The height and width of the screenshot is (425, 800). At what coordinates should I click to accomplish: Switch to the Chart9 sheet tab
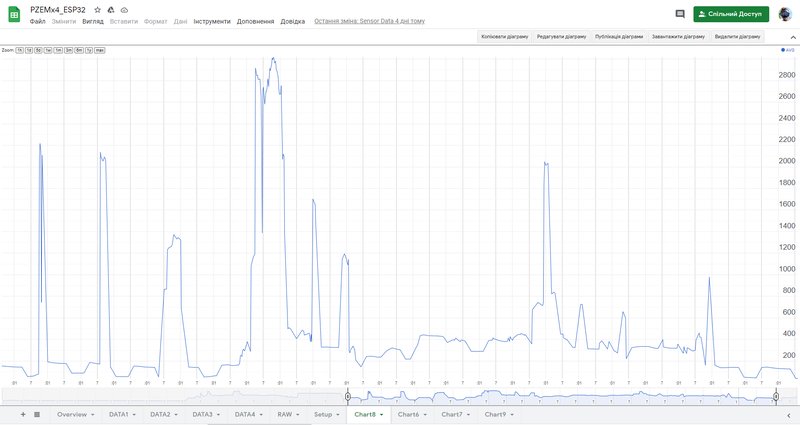click(495, 414)
